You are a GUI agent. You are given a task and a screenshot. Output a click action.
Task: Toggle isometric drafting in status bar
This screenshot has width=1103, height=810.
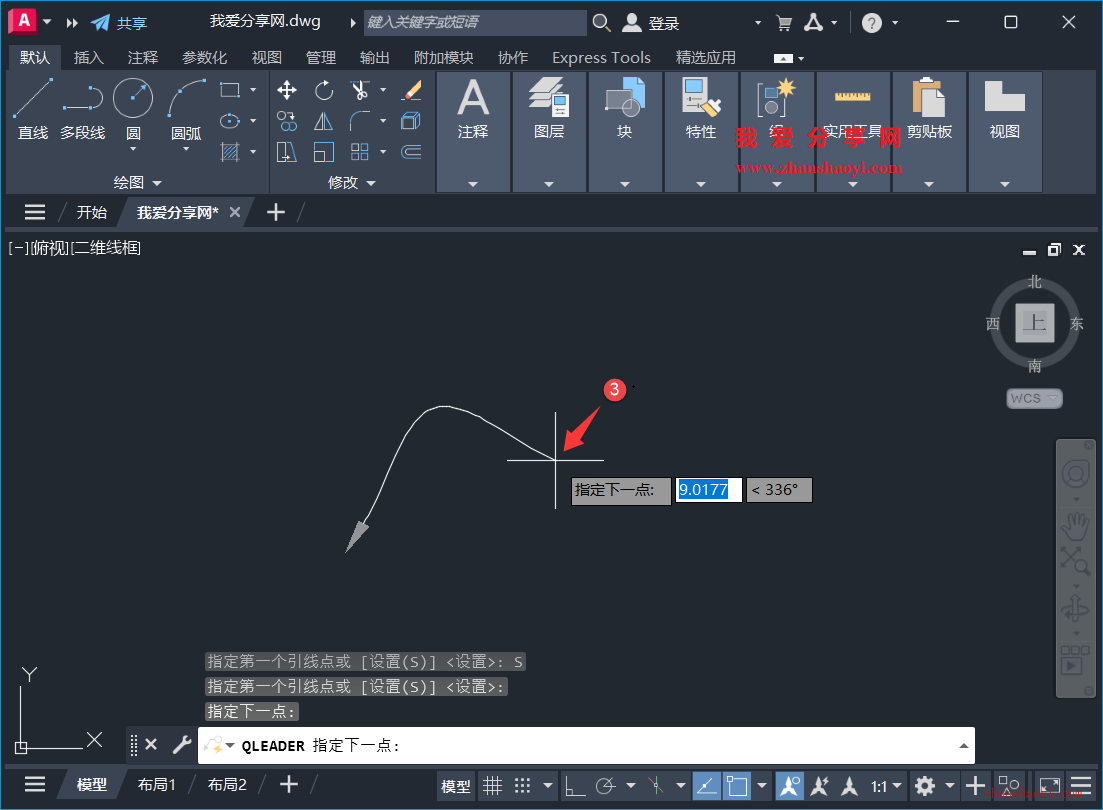click(x=656, y=785)
